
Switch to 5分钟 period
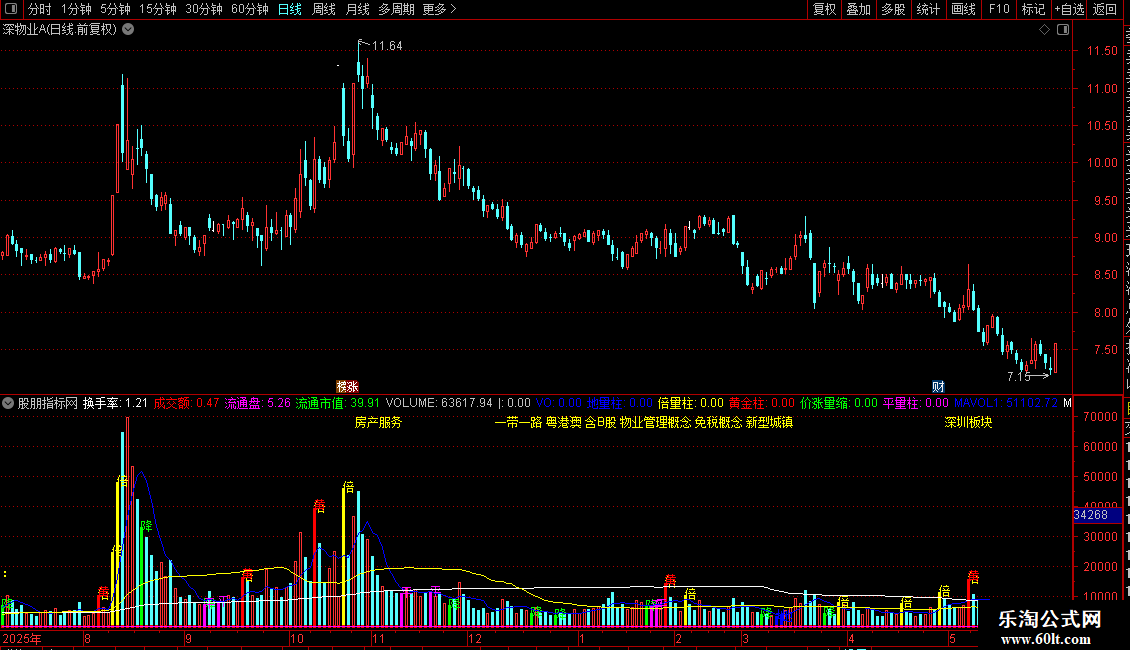(x=115, y=9)
